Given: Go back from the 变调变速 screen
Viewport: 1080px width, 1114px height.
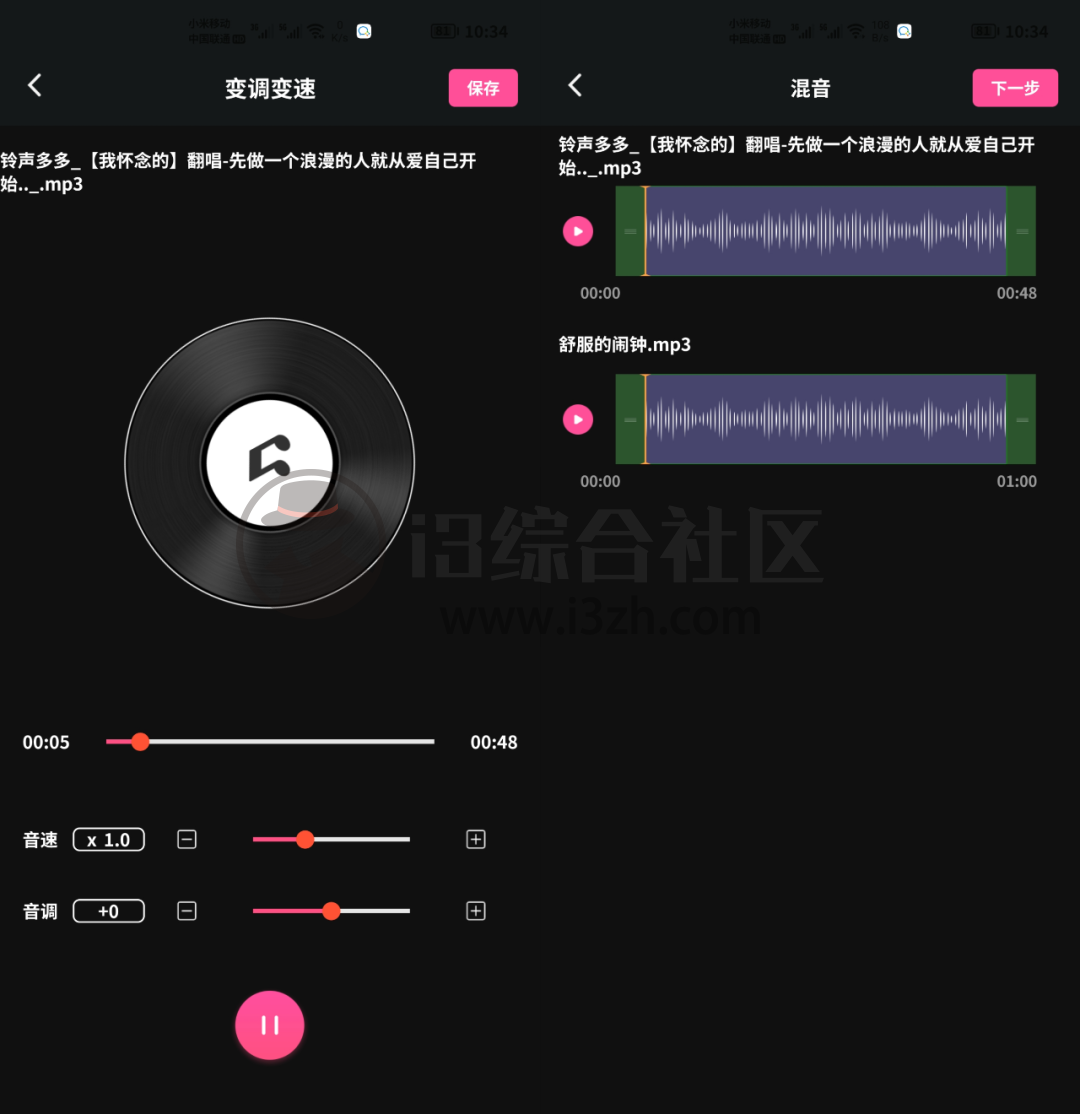Looking at the screenshot, I should (x=35, y=85).
